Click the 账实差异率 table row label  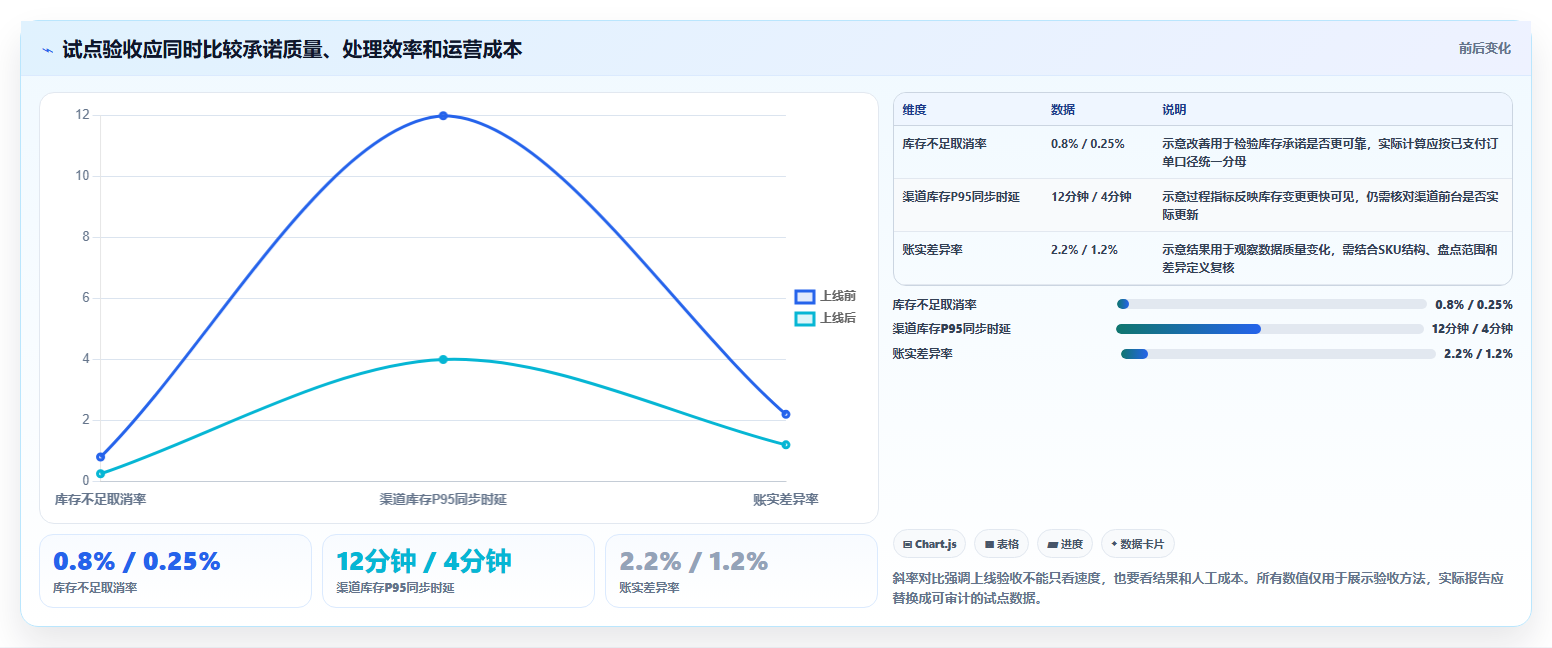(x=932, y=249)
